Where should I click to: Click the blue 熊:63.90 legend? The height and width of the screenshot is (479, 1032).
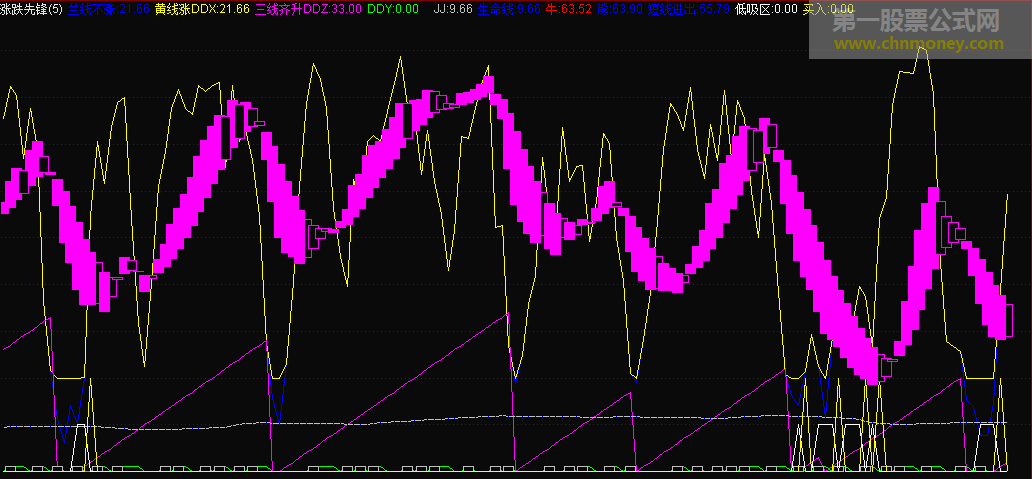pyautogui.click(x=619, y=9)
